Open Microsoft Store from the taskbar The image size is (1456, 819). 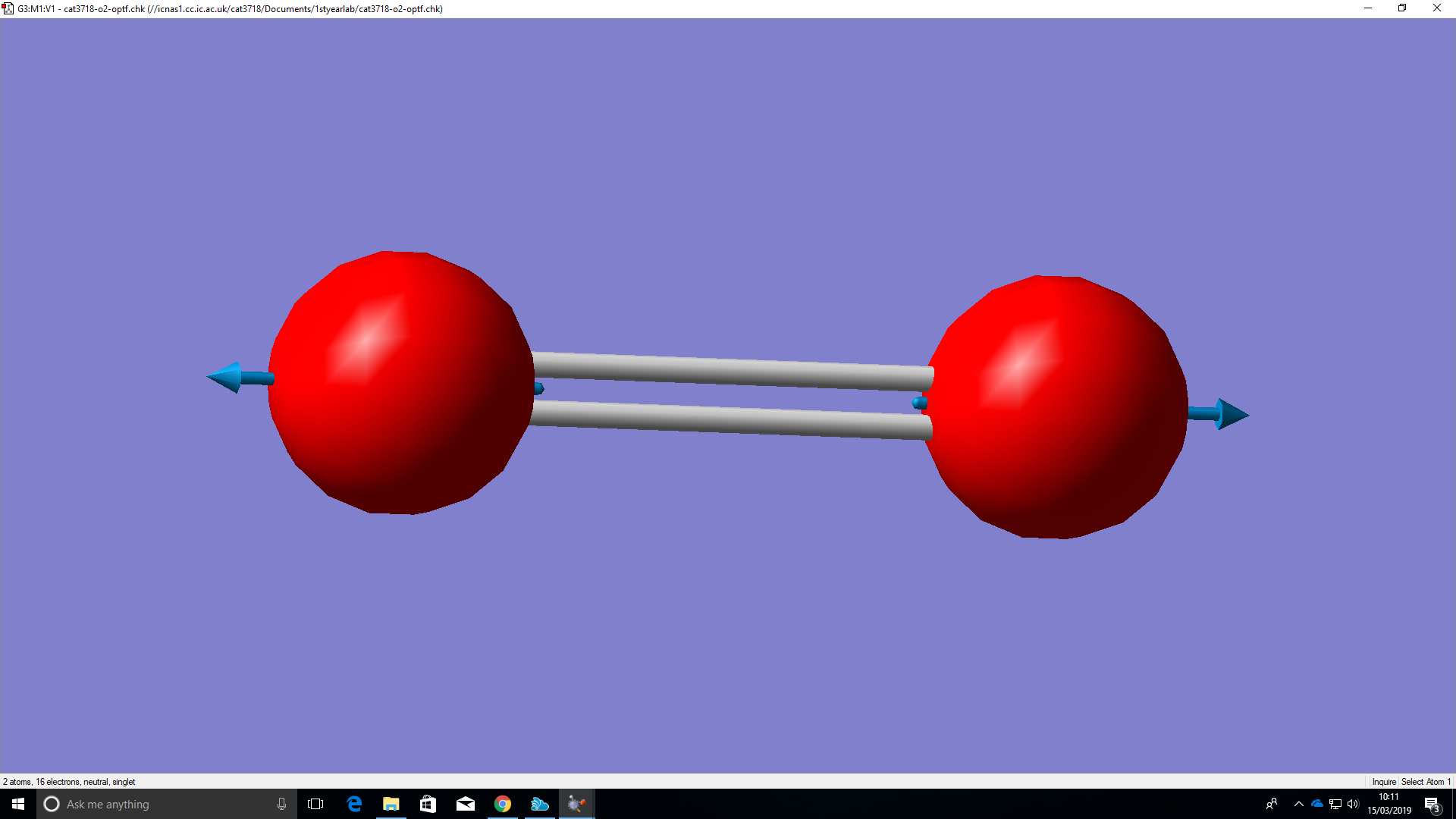click(x=428, y=804)
